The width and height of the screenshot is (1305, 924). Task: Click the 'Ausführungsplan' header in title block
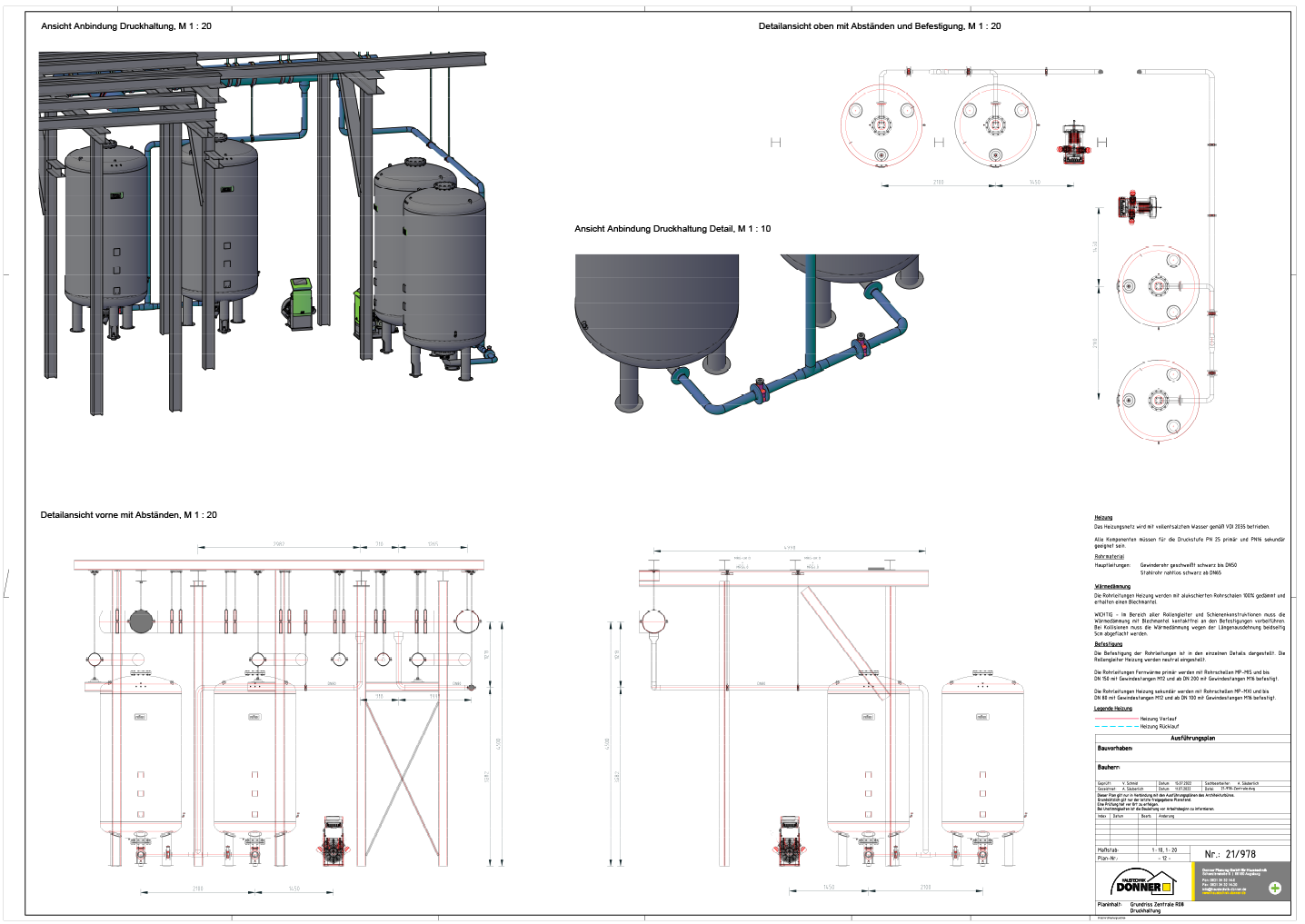(x=1192, y=739)
